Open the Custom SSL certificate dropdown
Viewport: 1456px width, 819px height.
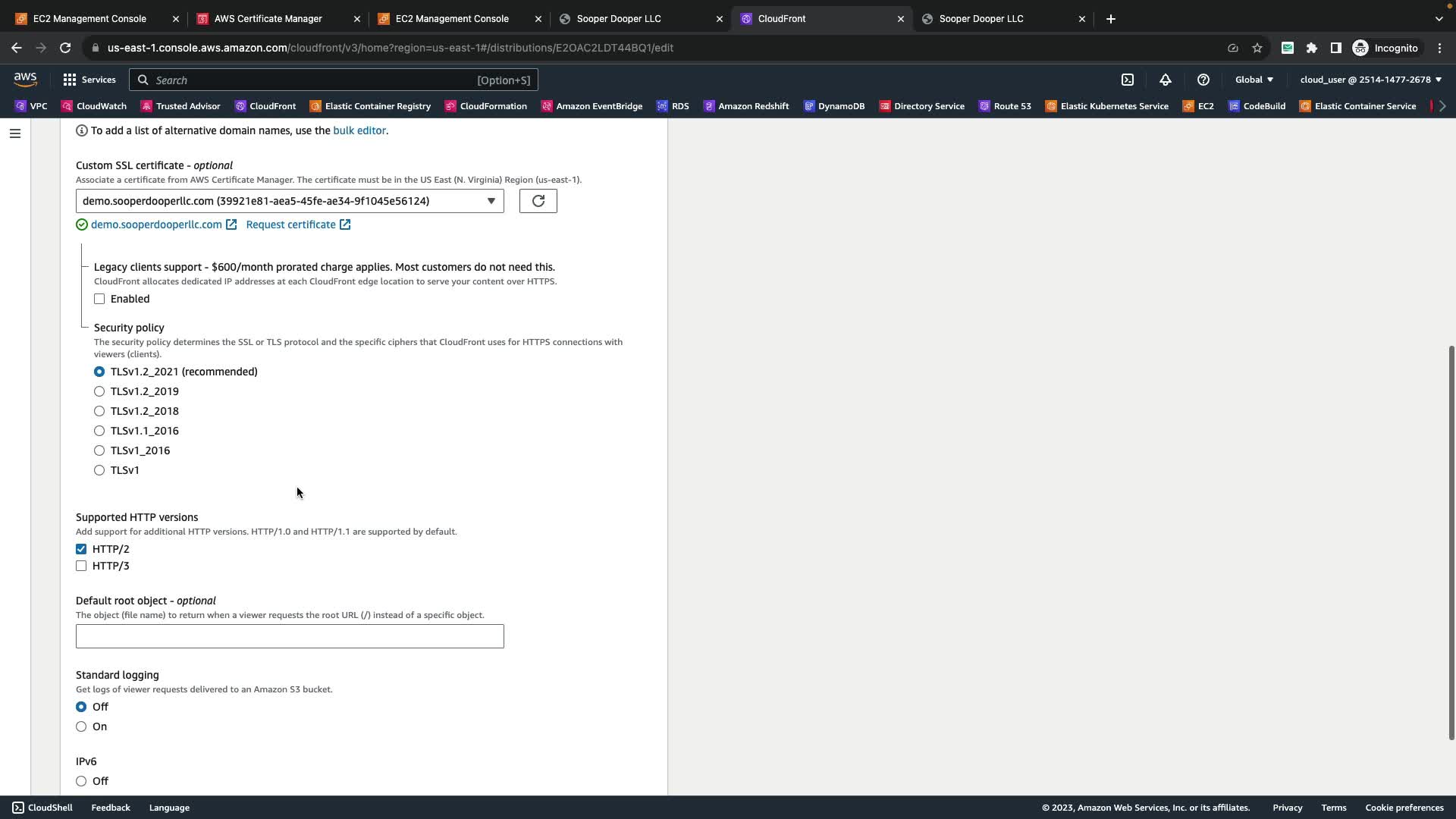(290, 201)
